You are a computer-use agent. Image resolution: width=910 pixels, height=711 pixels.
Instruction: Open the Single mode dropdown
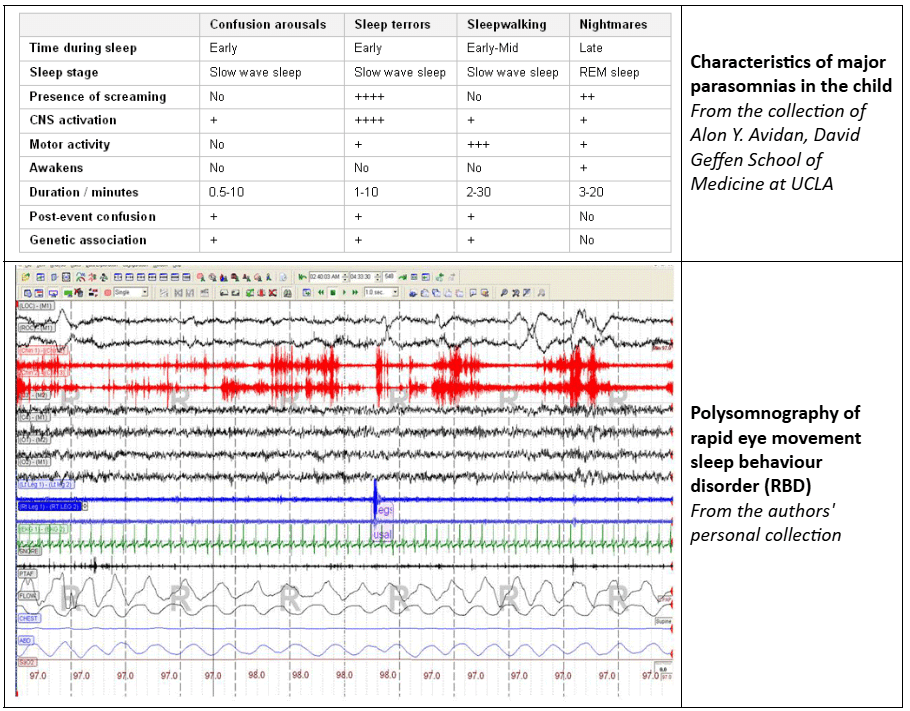(x=145, y=292)
